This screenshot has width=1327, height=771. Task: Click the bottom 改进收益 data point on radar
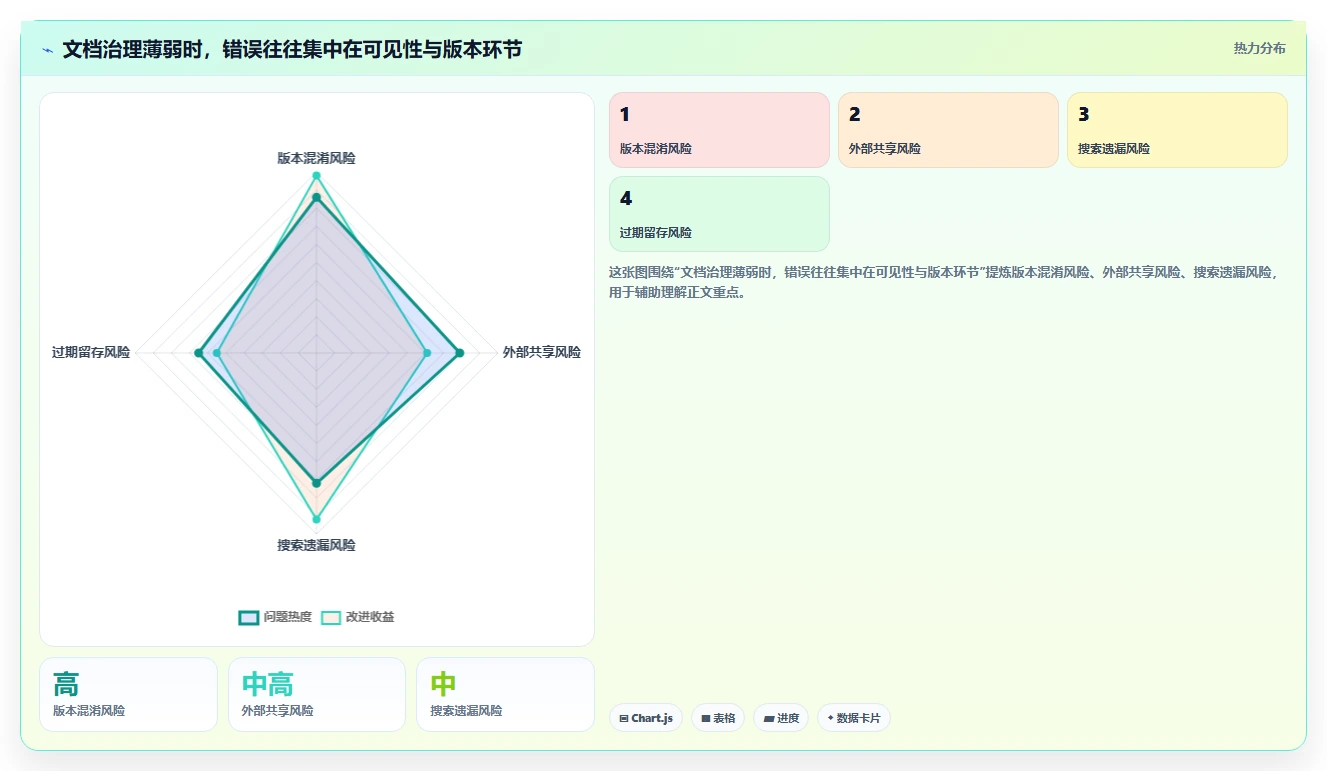(x=316, y=519)
